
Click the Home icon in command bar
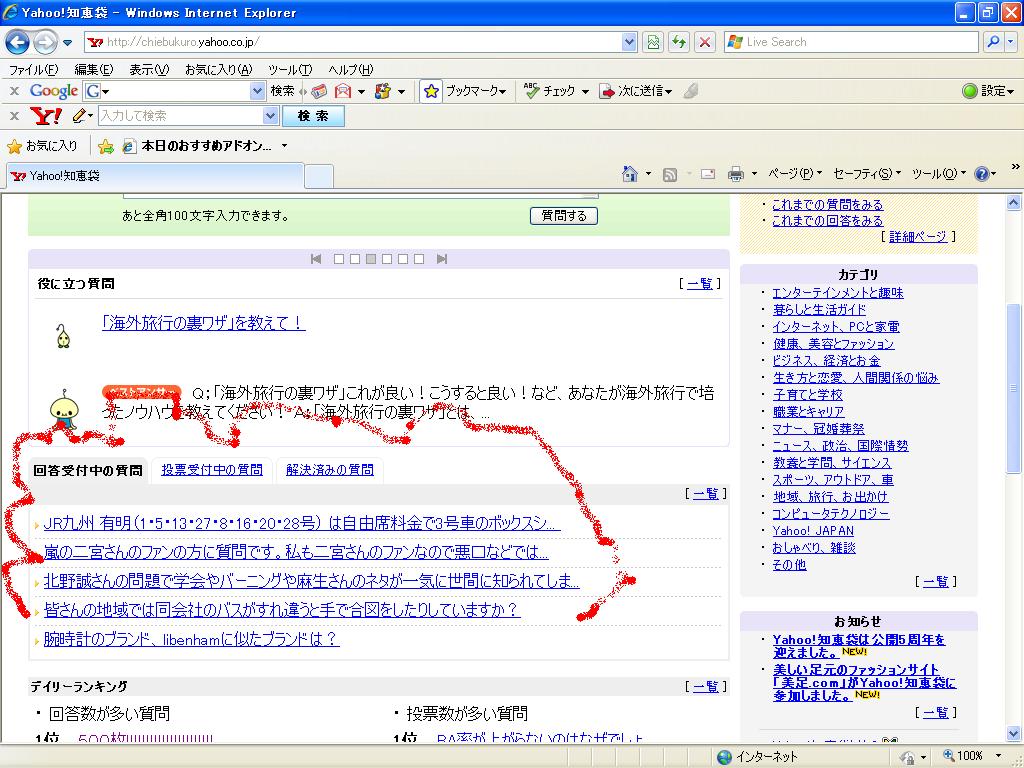[x=630, y=174]
